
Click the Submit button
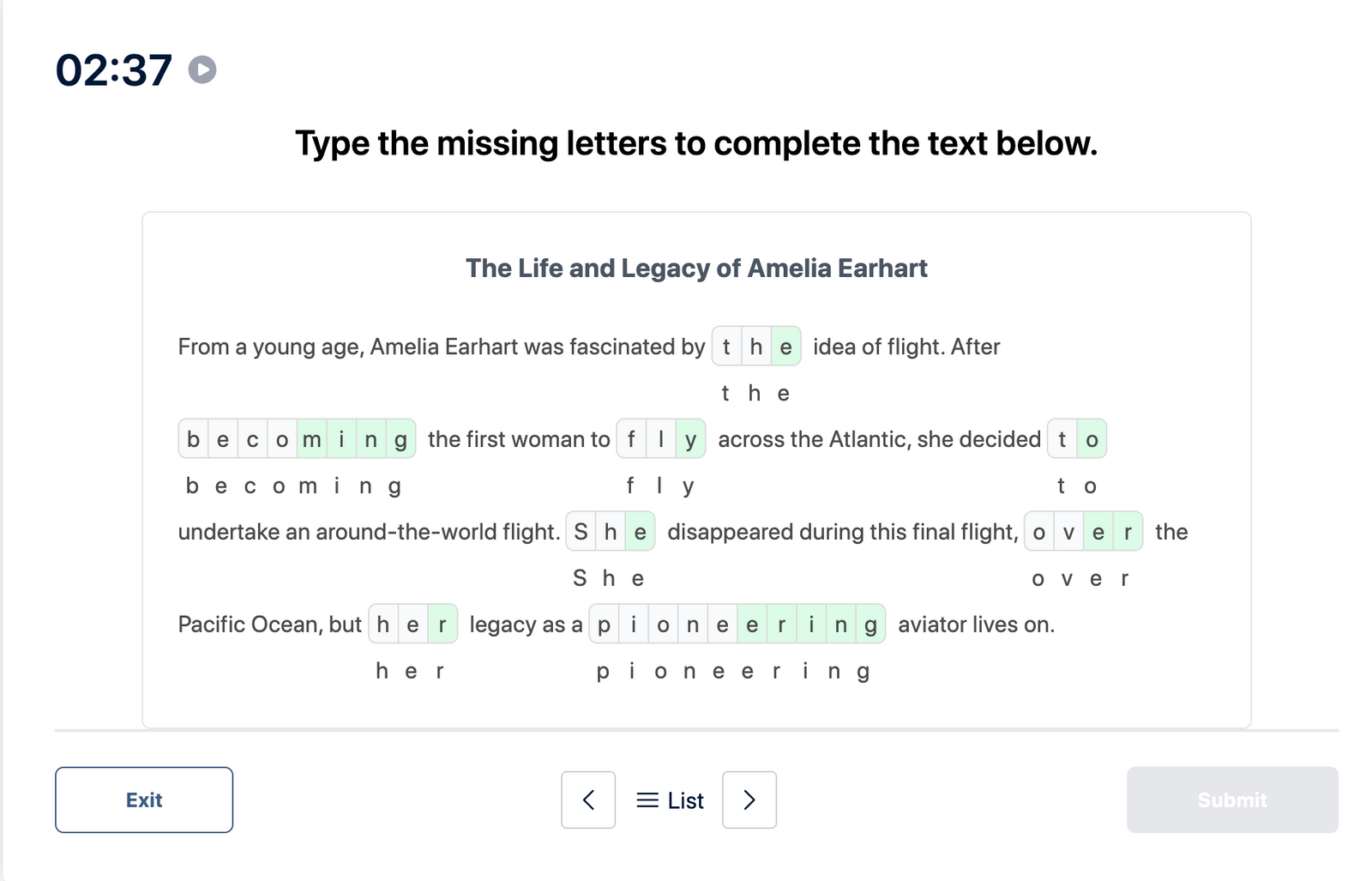[x=1231, y=800]
